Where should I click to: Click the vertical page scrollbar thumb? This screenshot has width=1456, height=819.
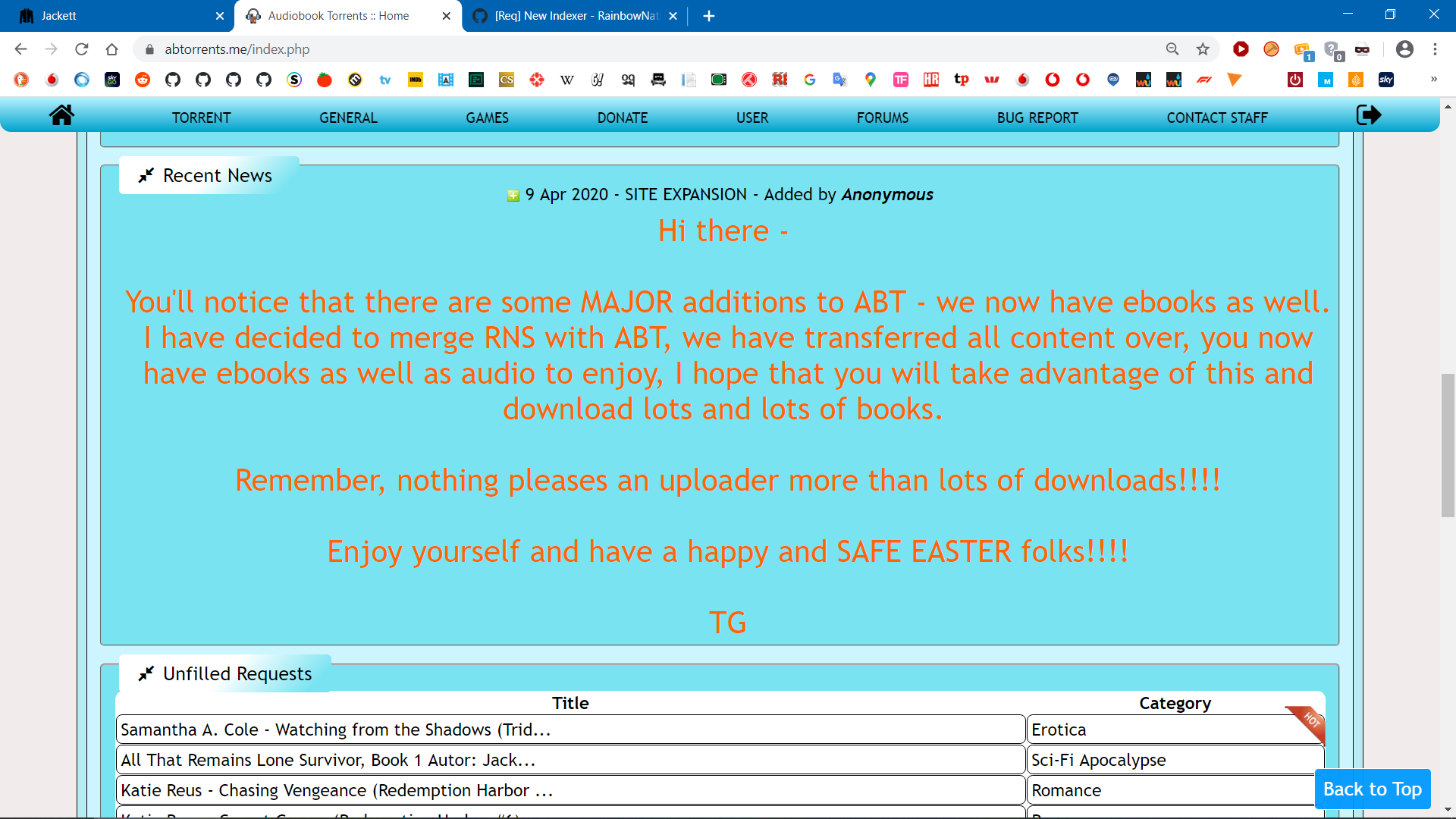[x=1448, y=445]
